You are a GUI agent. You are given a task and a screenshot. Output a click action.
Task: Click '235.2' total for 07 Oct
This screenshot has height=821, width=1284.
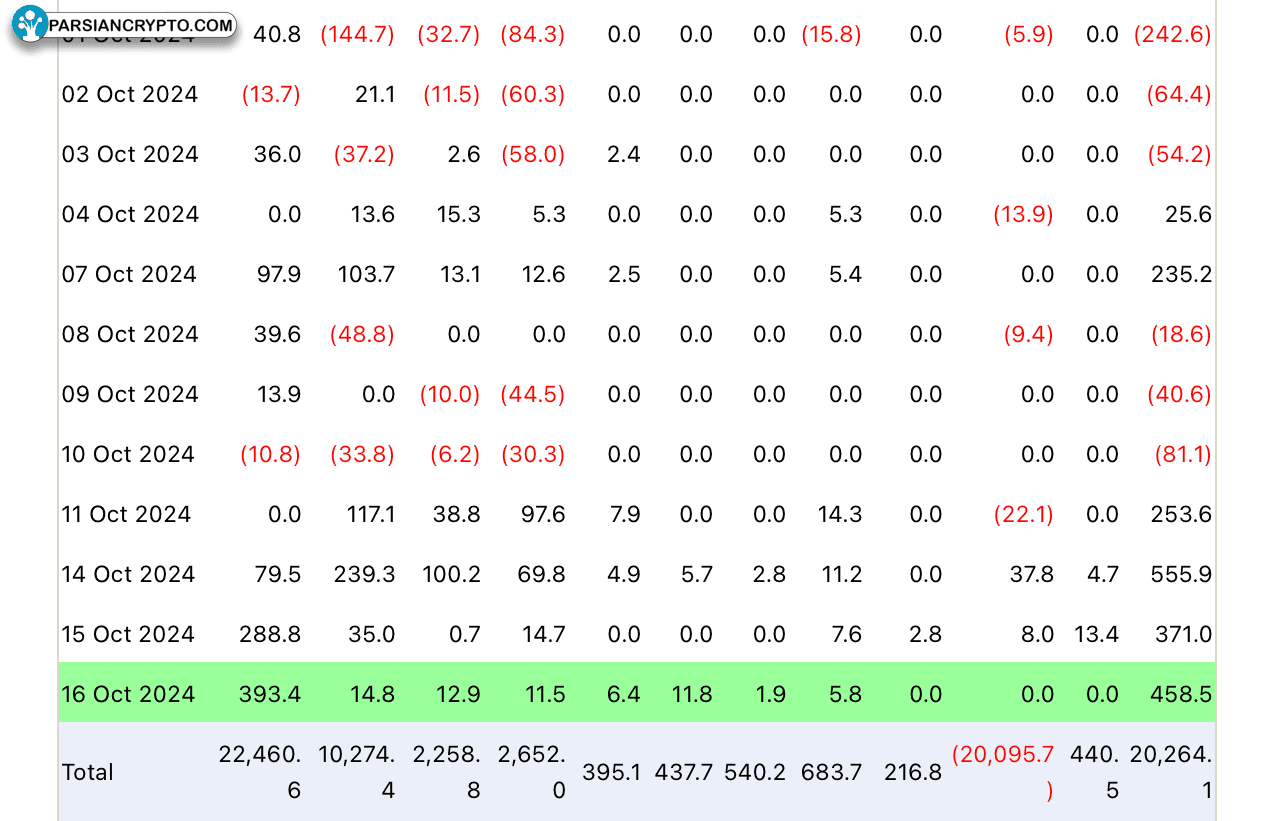point(1182,274)
